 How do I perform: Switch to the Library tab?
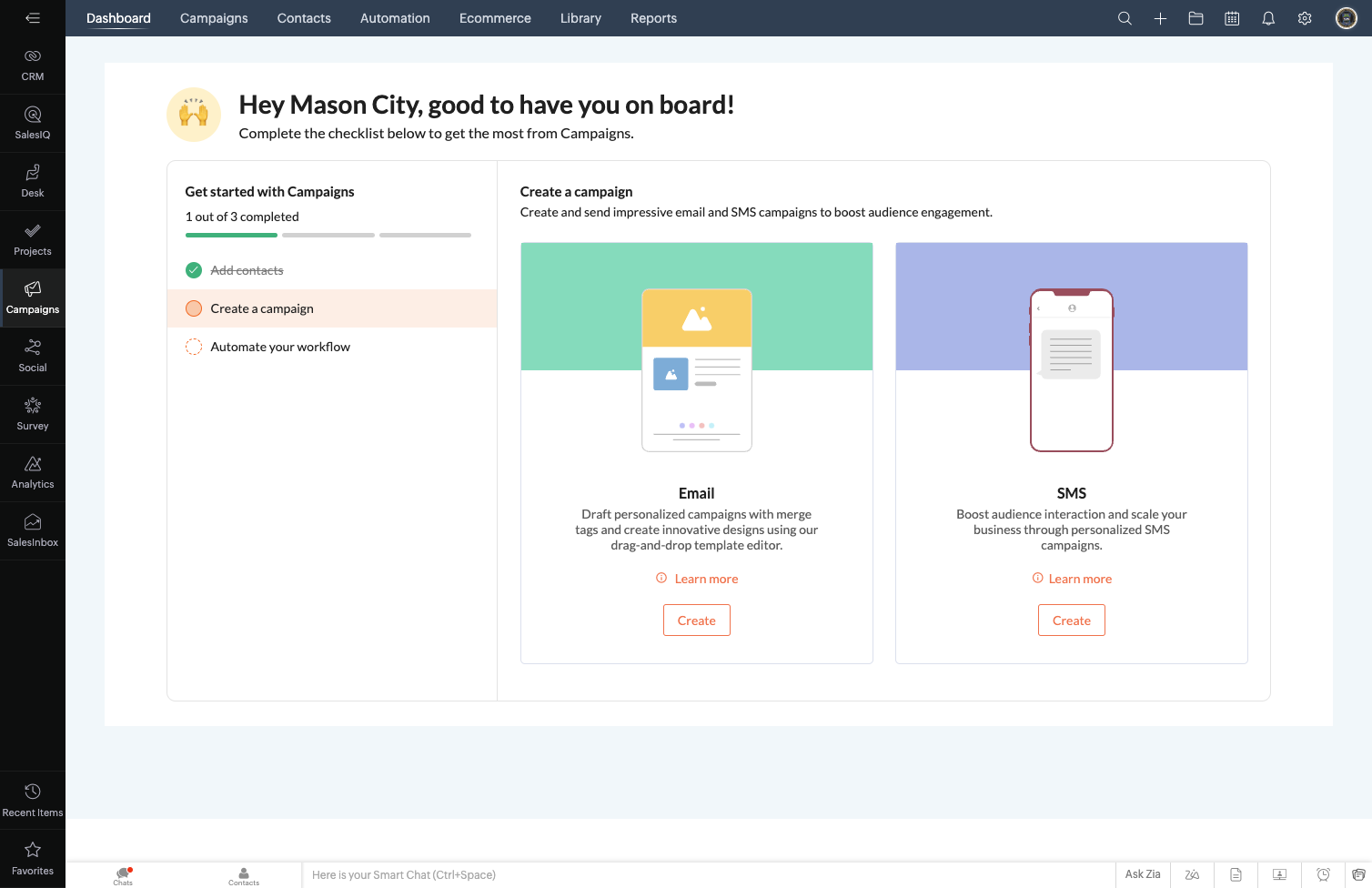click(580, 18)
